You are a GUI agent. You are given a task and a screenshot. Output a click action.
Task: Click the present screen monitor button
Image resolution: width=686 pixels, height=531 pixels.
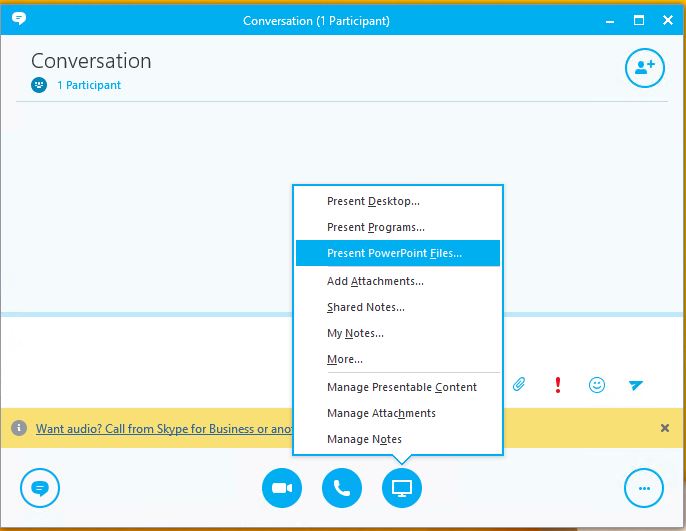click(402, 488)
